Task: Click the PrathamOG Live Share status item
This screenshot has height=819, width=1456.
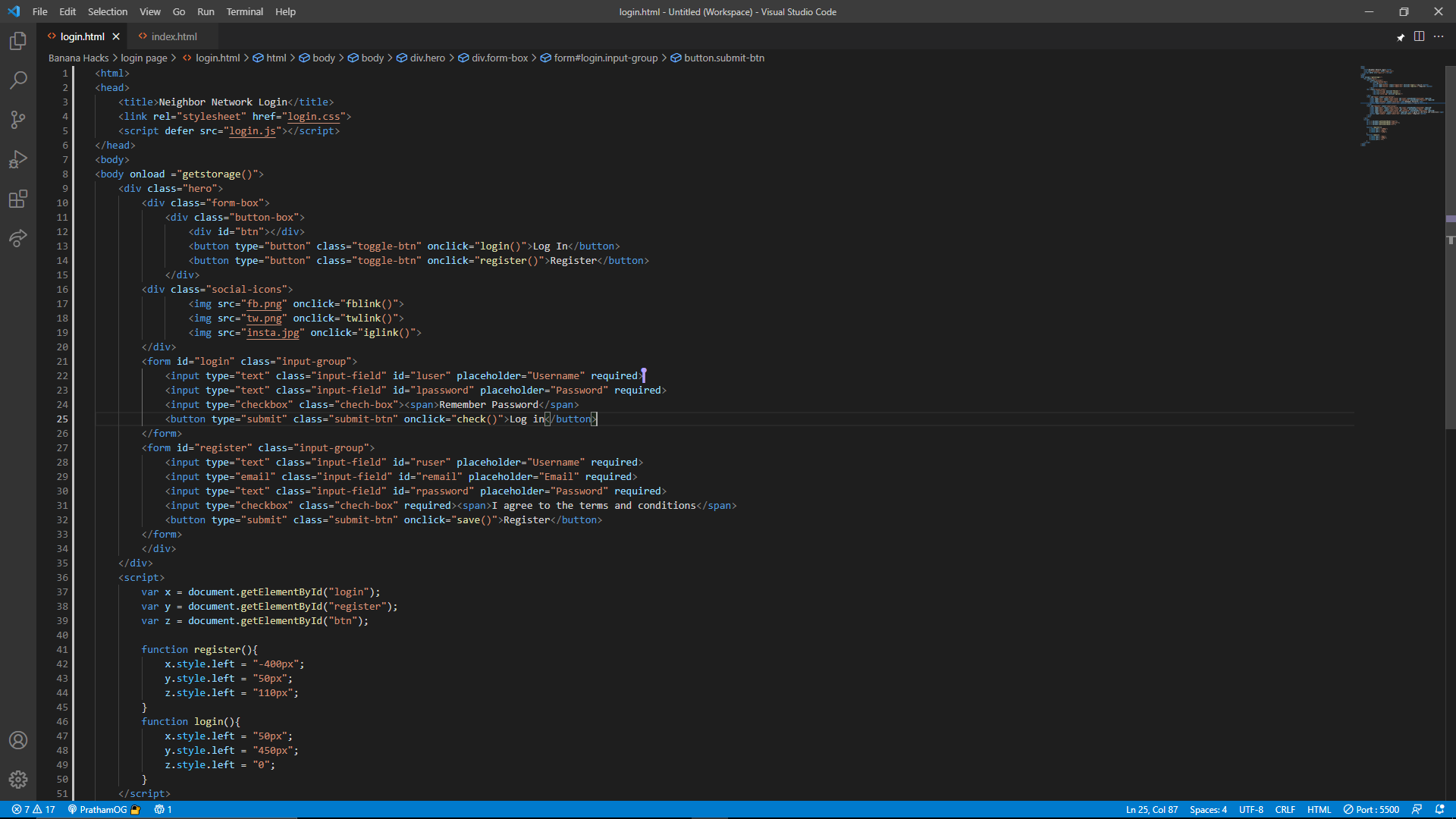Action: [103, 809]
